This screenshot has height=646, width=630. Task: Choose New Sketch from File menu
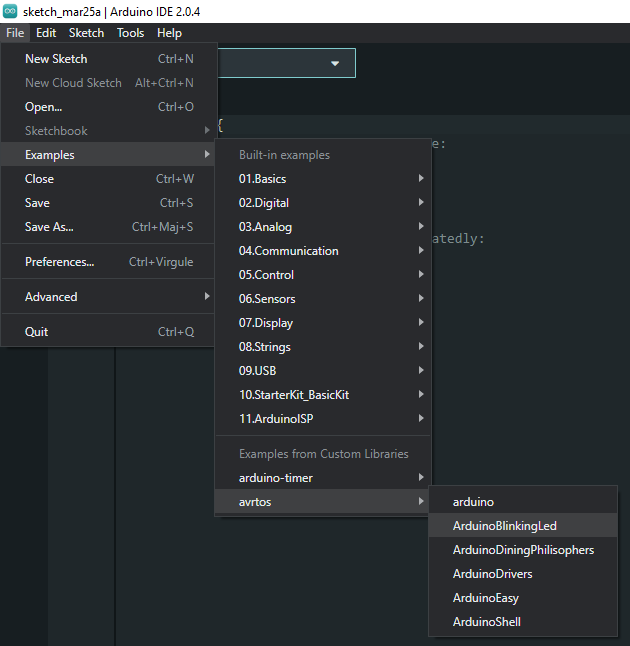click(x=109, y=59)
